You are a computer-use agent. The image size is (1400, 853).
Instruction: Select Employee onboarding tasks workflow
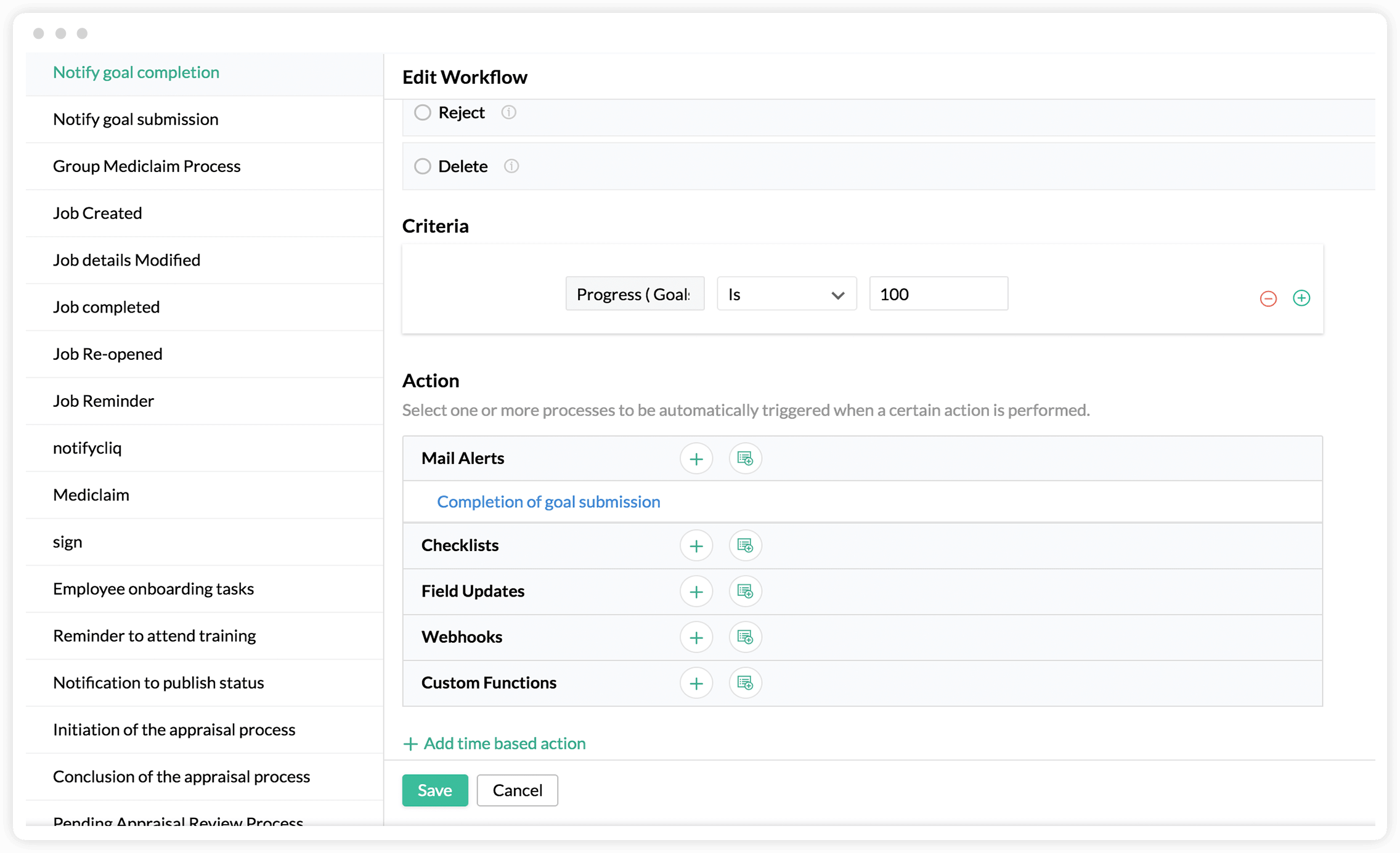point(153,589)
